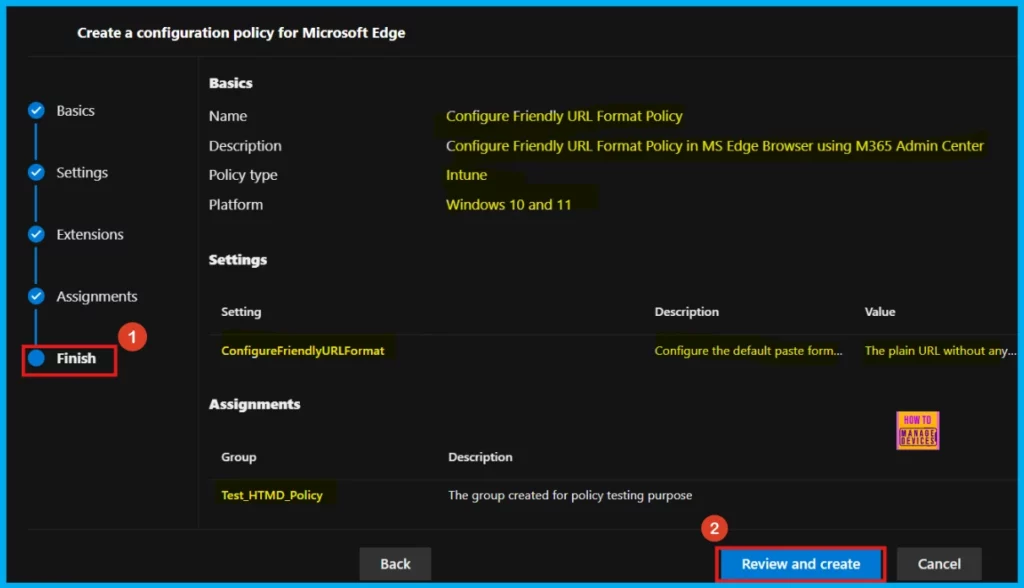The height and width of the screenshot is (588, 1024).
Task: Click the Settings step checkmark icon
Action: [37, 172]
